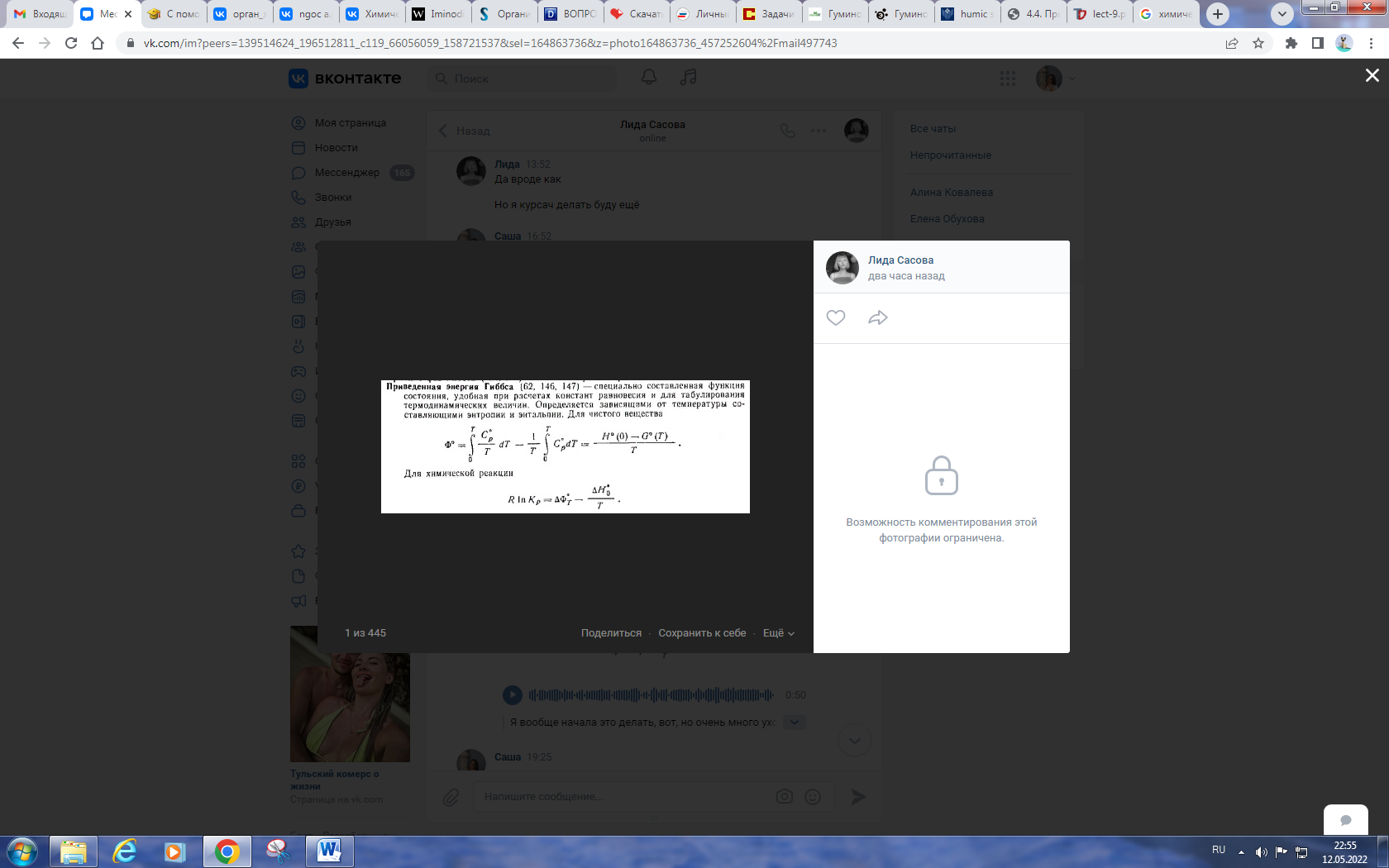1389x868 pixels.
Task: Send the message with the arrow icon
Action: (858, 796)
